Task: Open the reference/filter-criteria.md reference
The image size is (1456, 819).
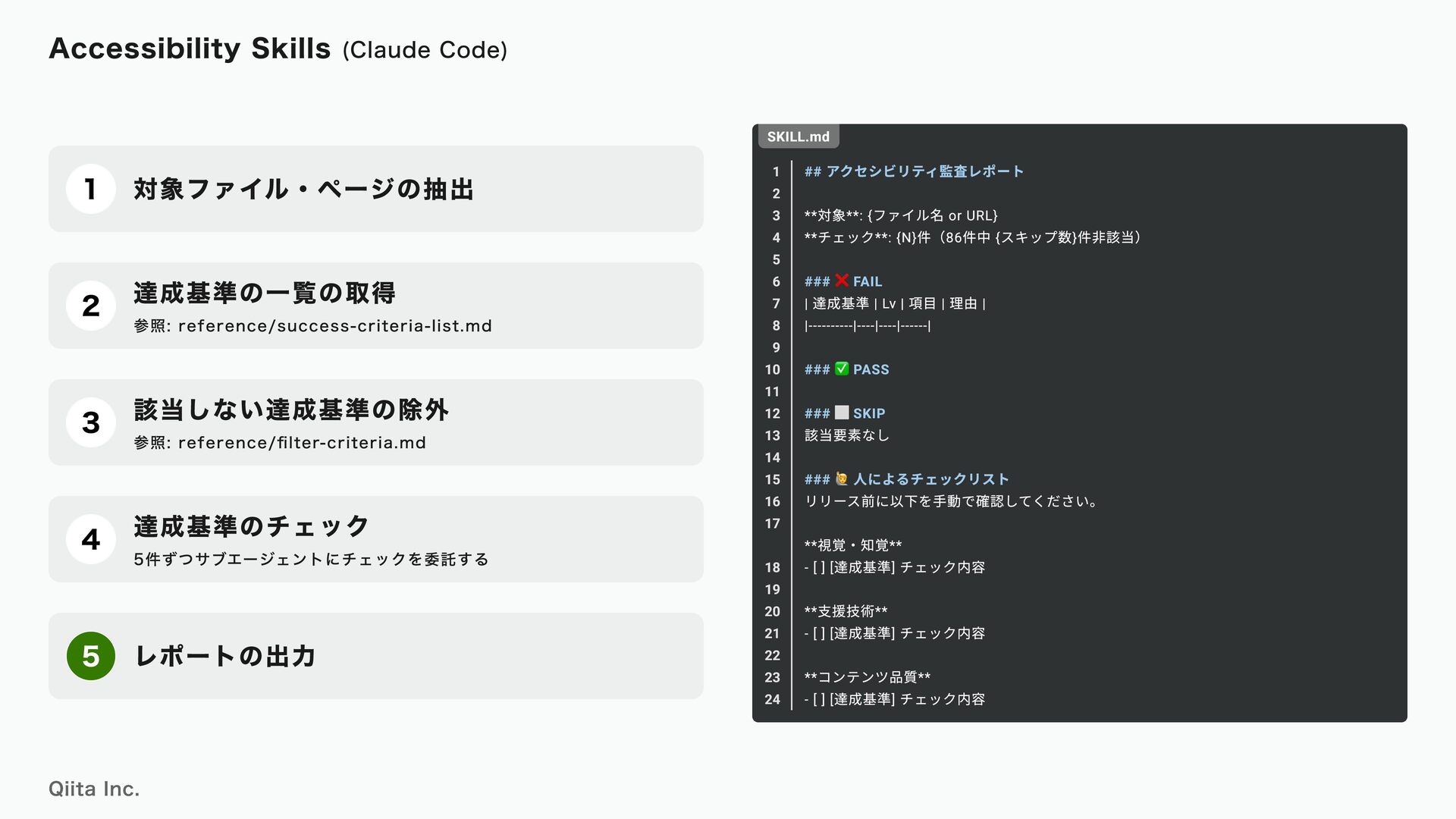Action: (x=302, y=443)
